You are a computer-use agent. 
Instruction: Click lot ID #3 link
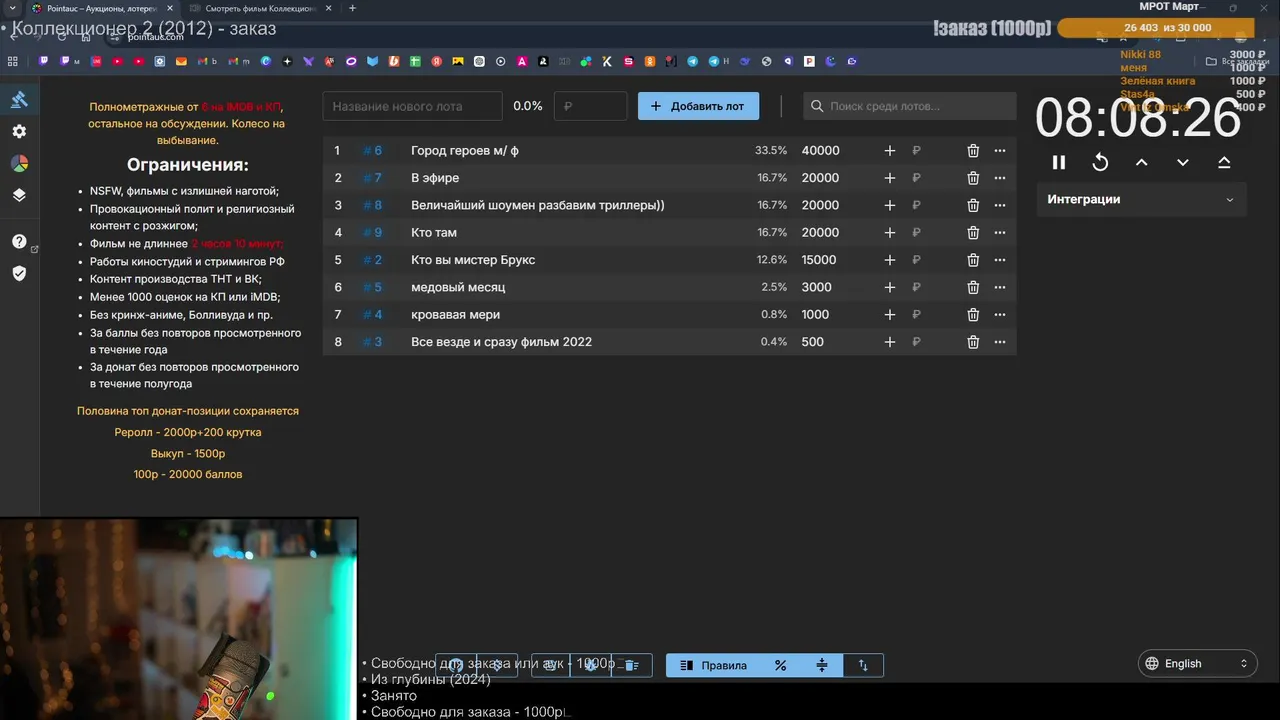point(372,342)
